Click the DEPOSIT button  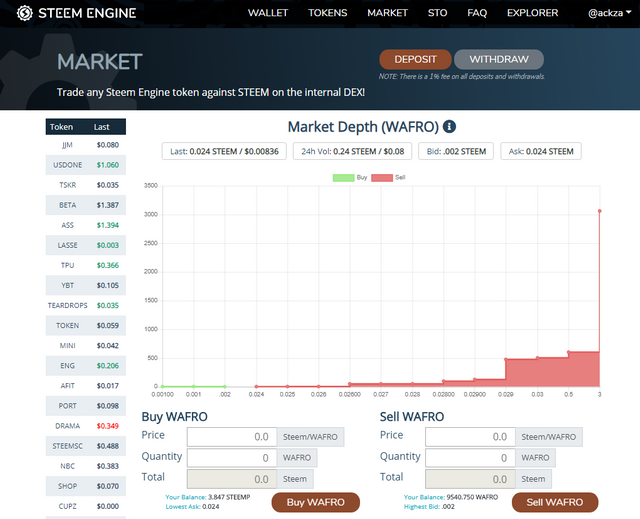tap(415, 60)
